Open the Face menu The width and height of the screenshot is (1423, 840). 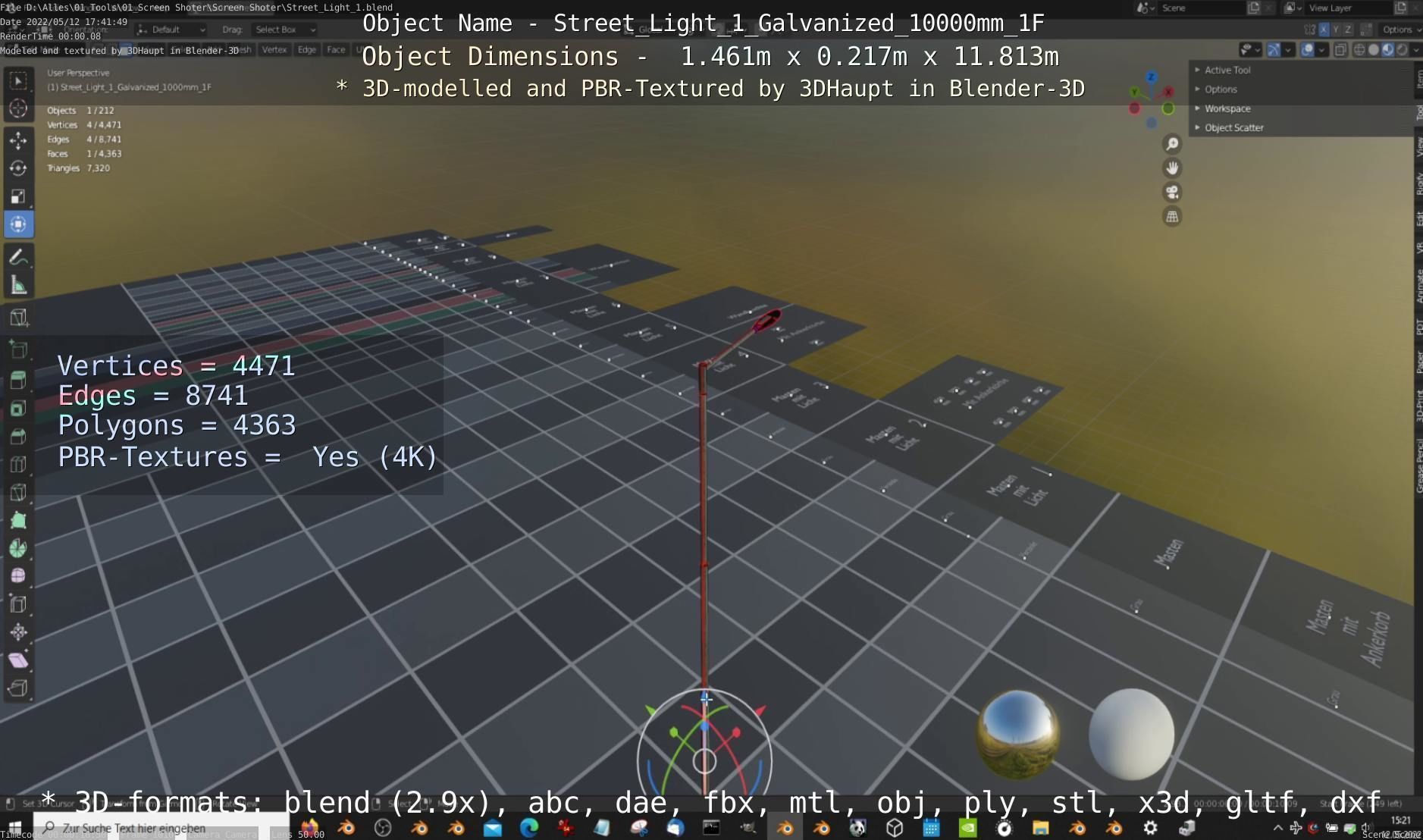click(x=336, y=50)
